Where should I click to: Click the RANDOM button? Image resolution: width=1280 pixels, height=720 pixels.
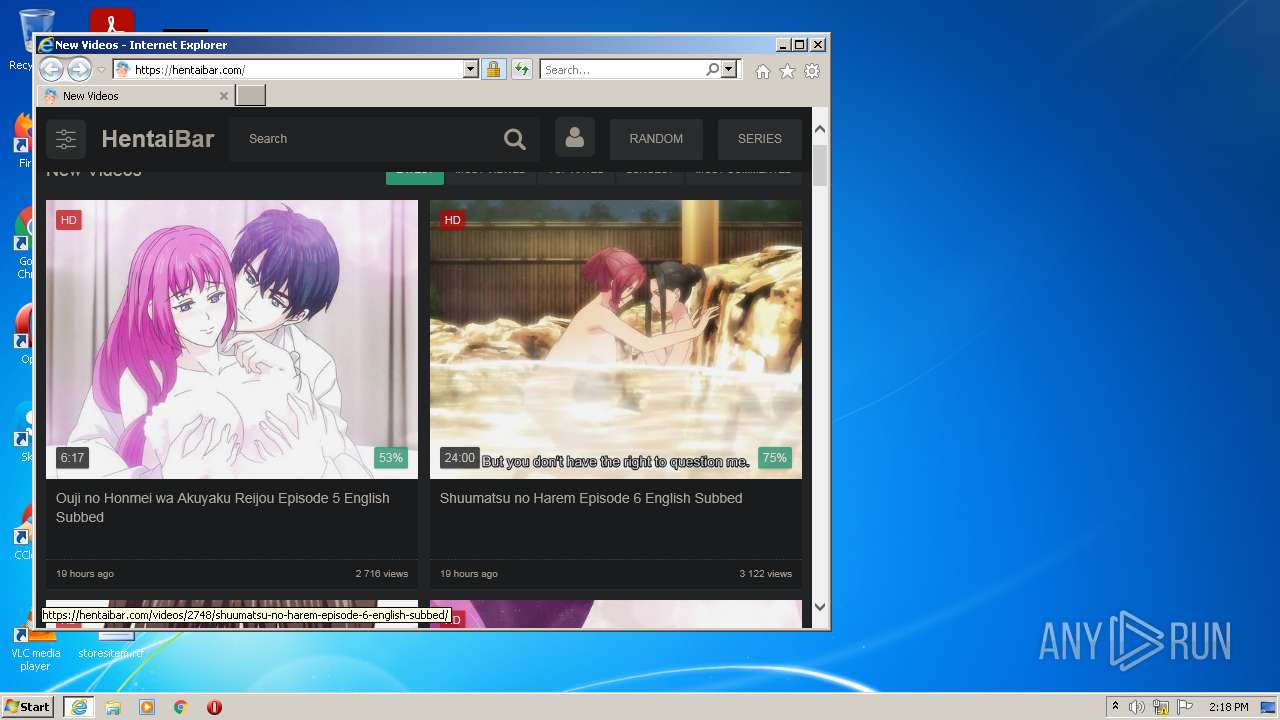tap(656, 139)
